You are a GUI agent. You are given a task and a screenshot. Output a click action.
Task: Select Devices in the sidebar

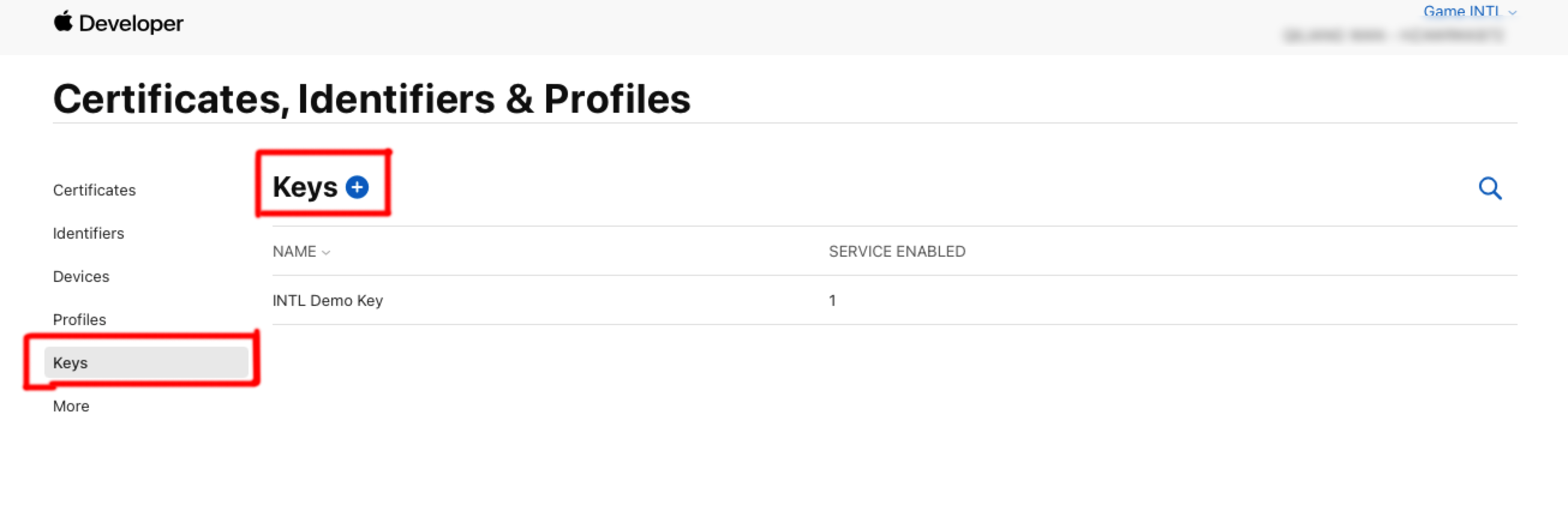81,276
